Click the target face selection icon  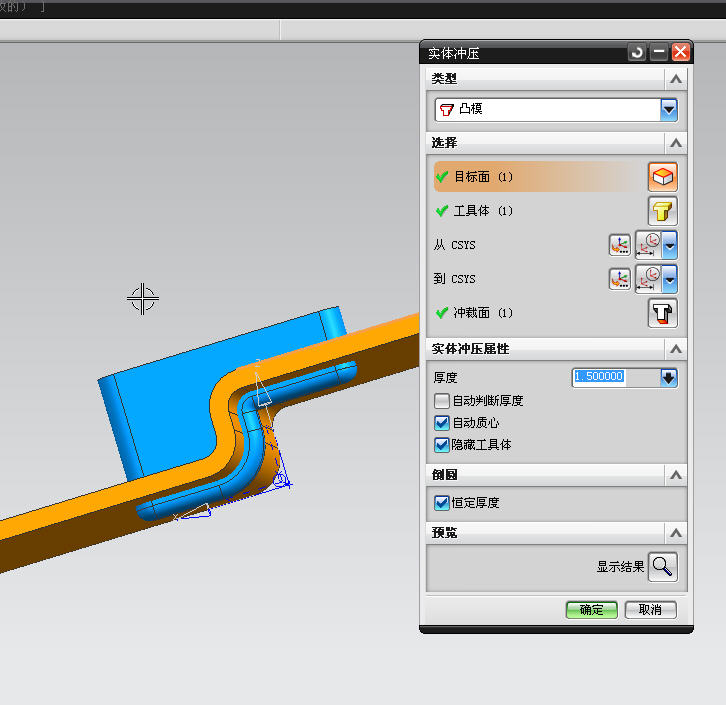(663, 177)
